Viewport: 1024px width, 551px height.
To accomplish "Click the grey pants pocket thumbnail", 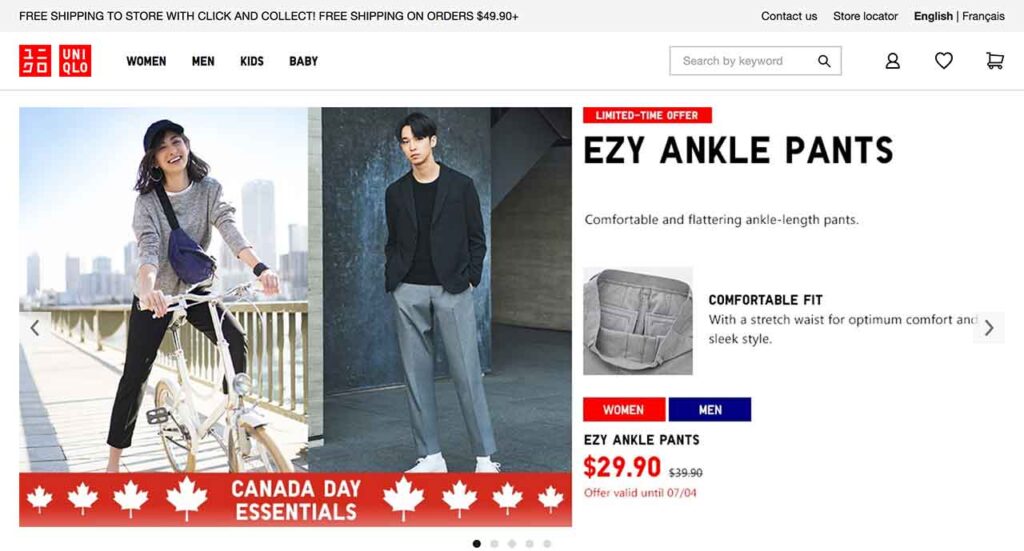I will coord(638,321).
